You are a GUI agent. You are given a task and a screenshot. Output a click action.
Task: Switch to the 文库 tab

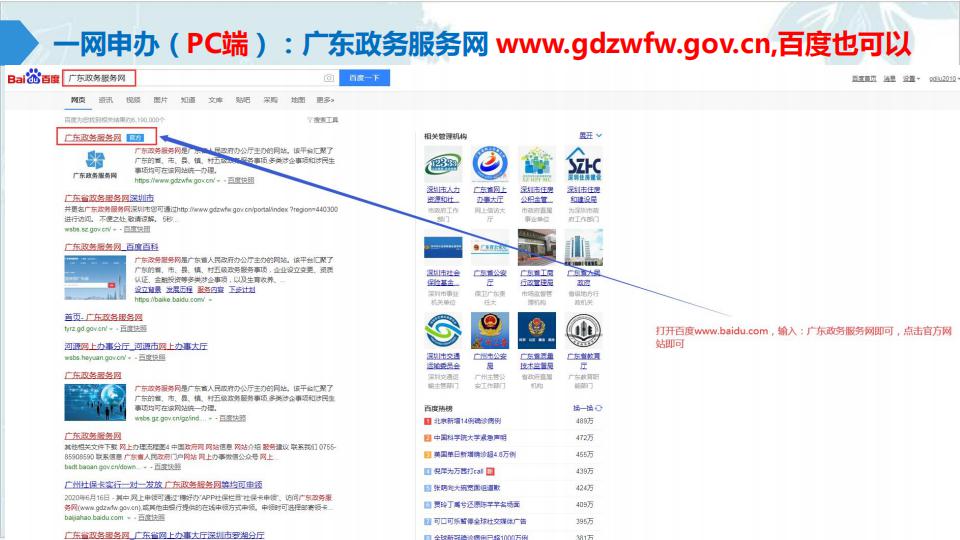216,100
